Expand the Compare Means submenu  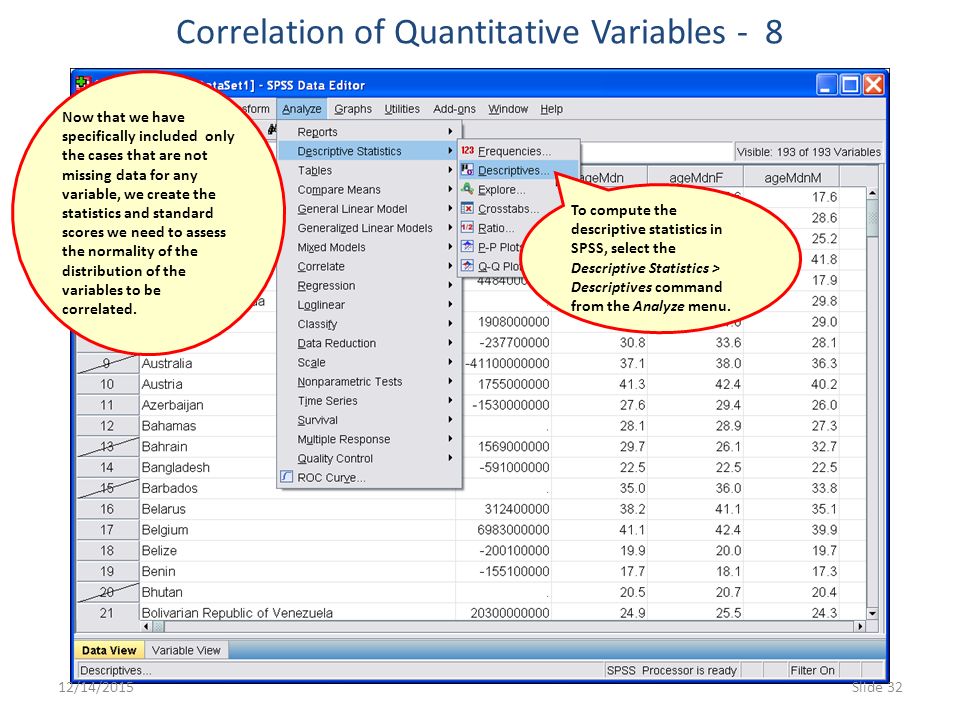tap(369, 189)
